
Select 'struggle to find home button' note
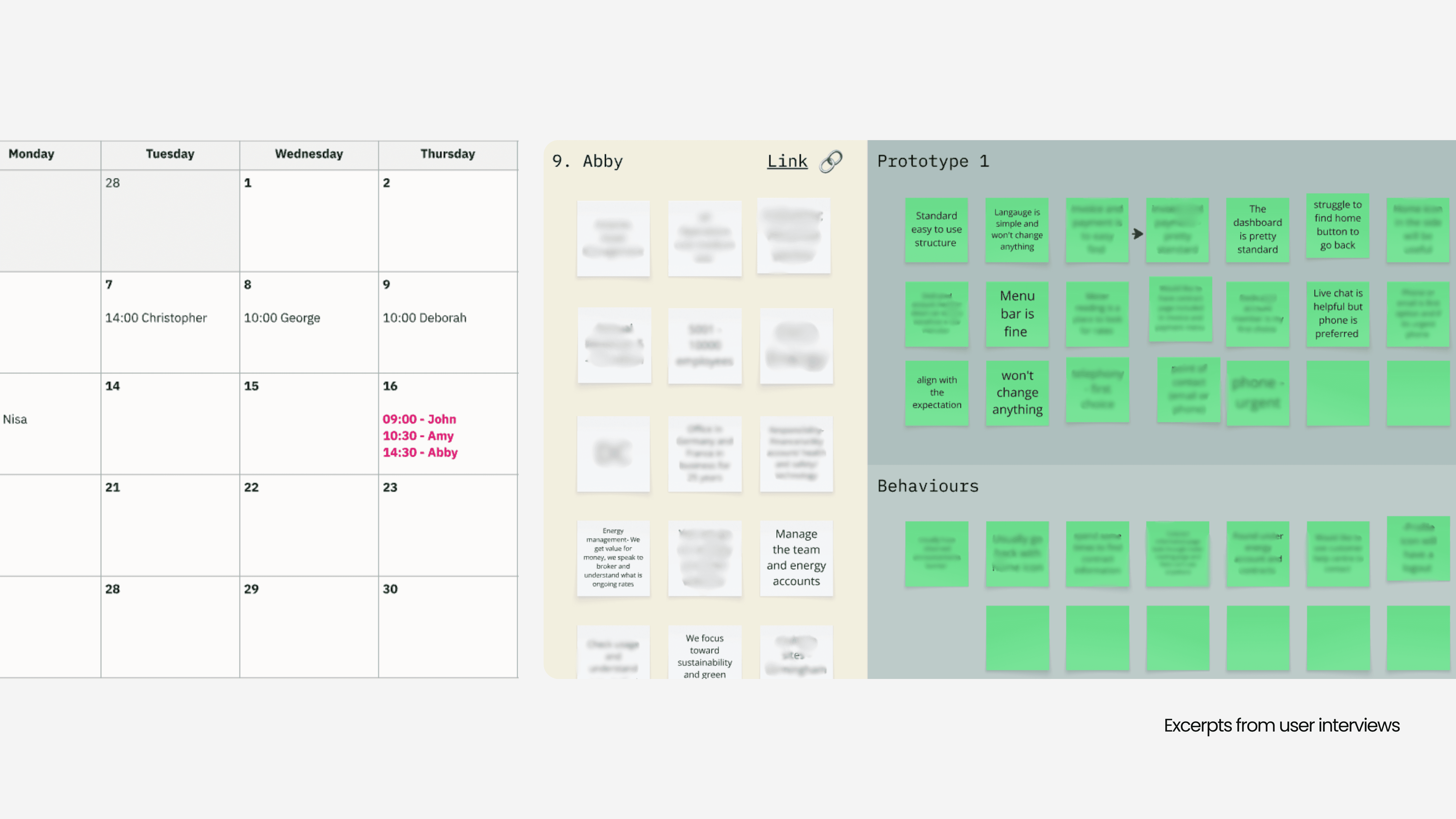tap(1337, 225)
